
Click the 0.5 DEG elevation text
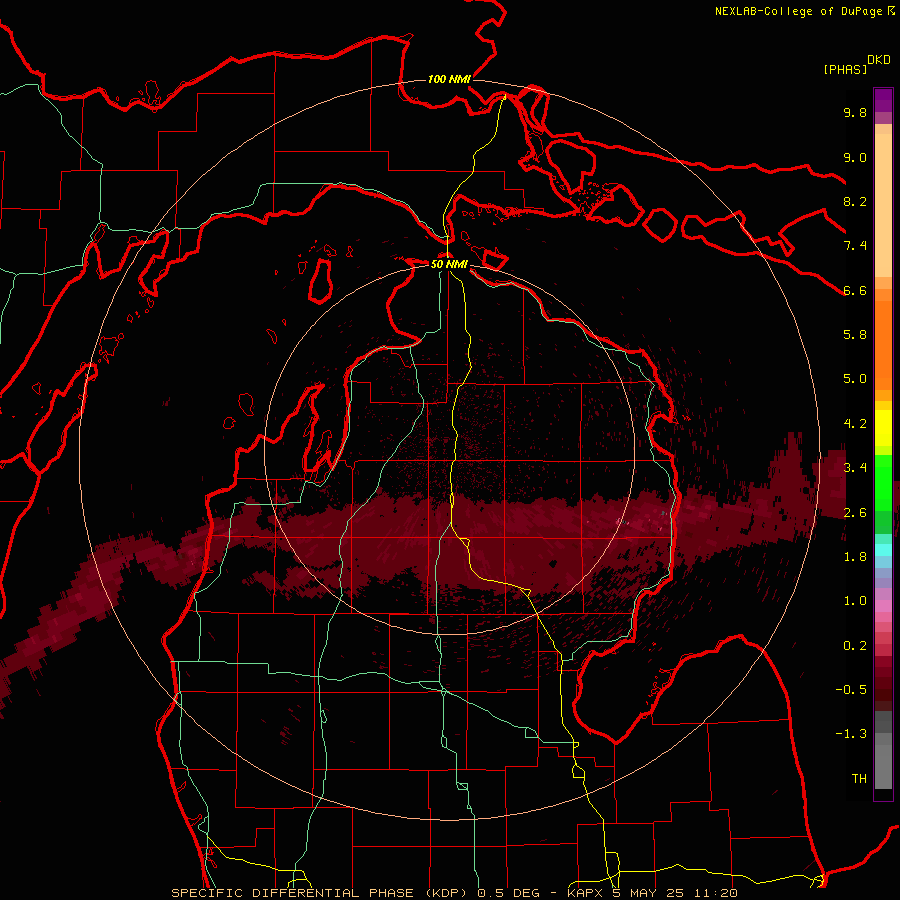509,893
